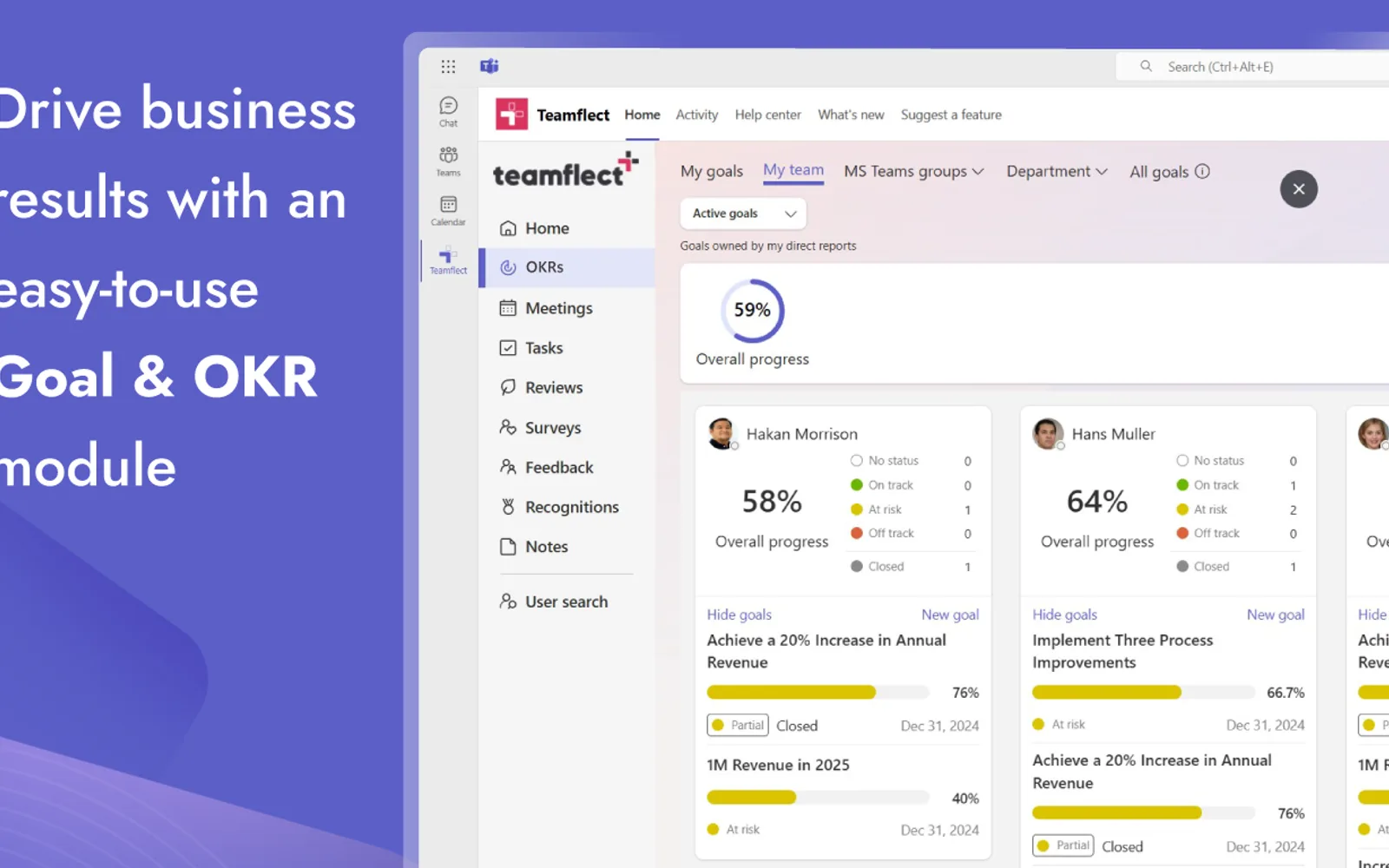
Task: Open Surveys in the sidebar
Action: coord(567,428)
